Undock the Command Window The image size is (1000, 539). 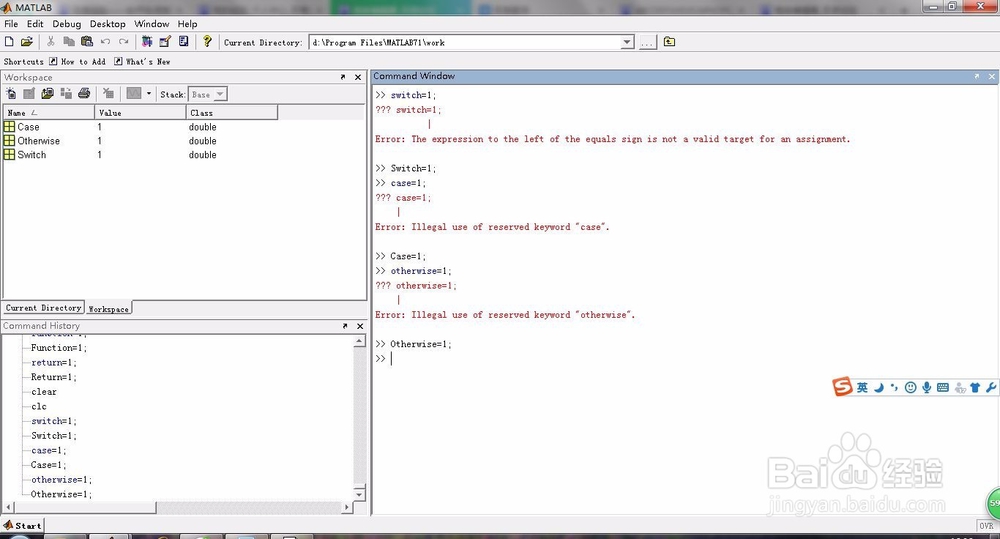(976, 76)
